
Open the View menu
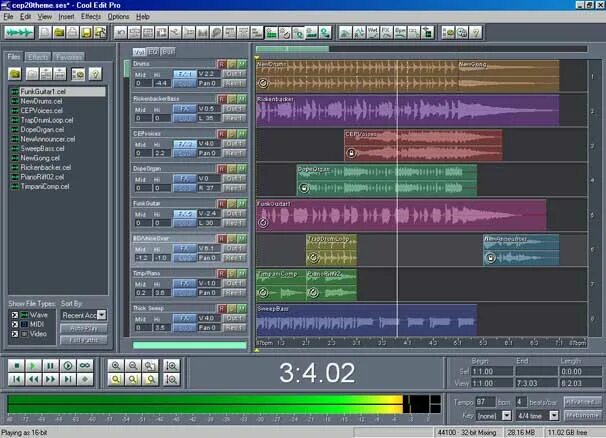pyautogui.click(x=44, y=17)
